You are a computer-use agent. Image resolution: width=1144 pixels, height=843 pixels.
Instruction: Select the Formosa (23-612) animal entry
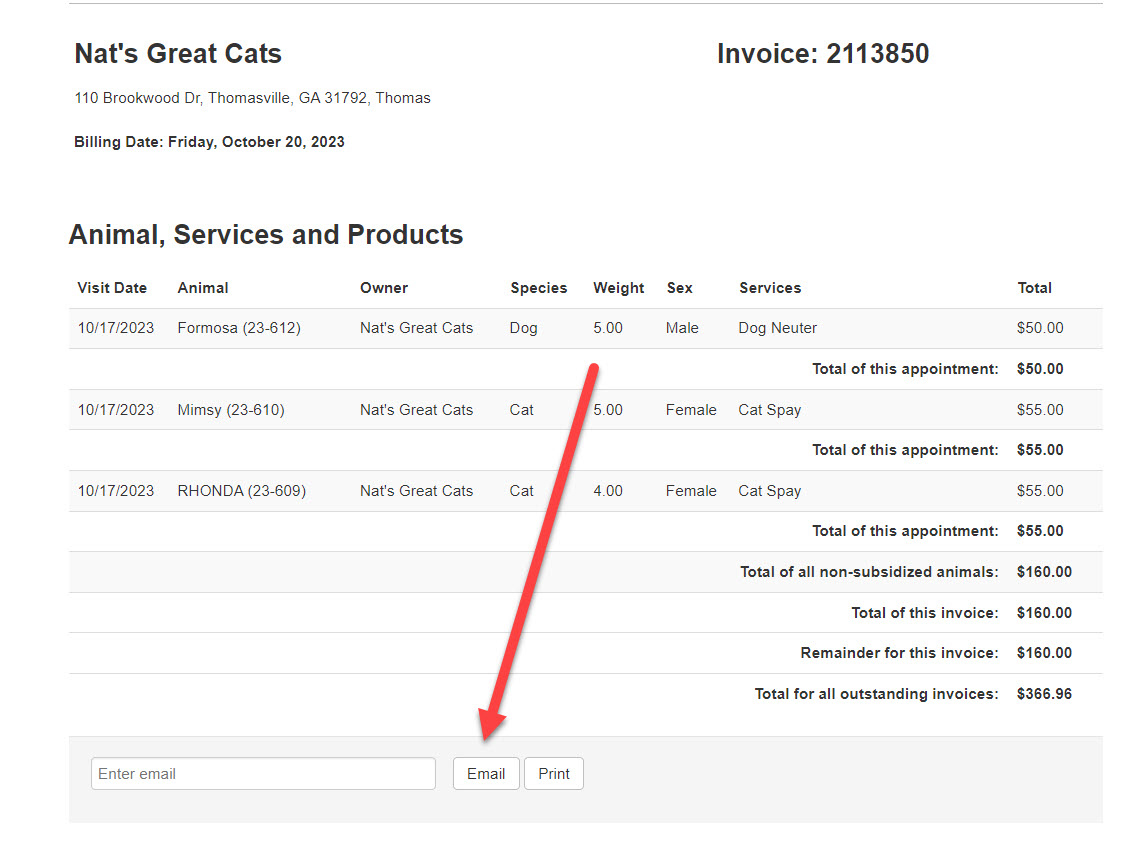coord(239,328)
